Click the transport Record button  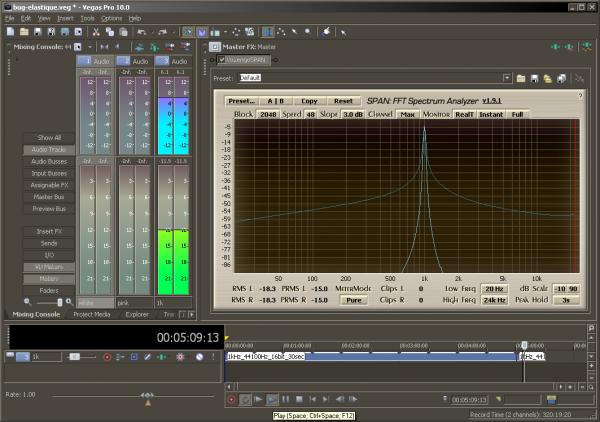pyautogui.click(x=232, y=399)
